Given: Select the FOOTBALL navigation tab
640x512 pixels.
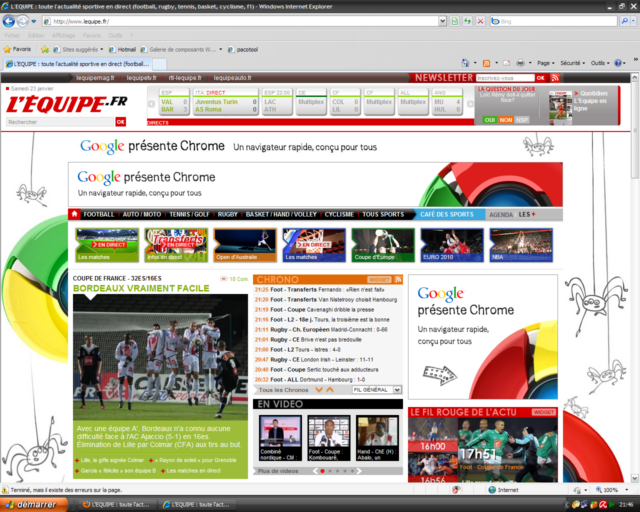Looking at the screenshot, I should click(x=99, y=214).
